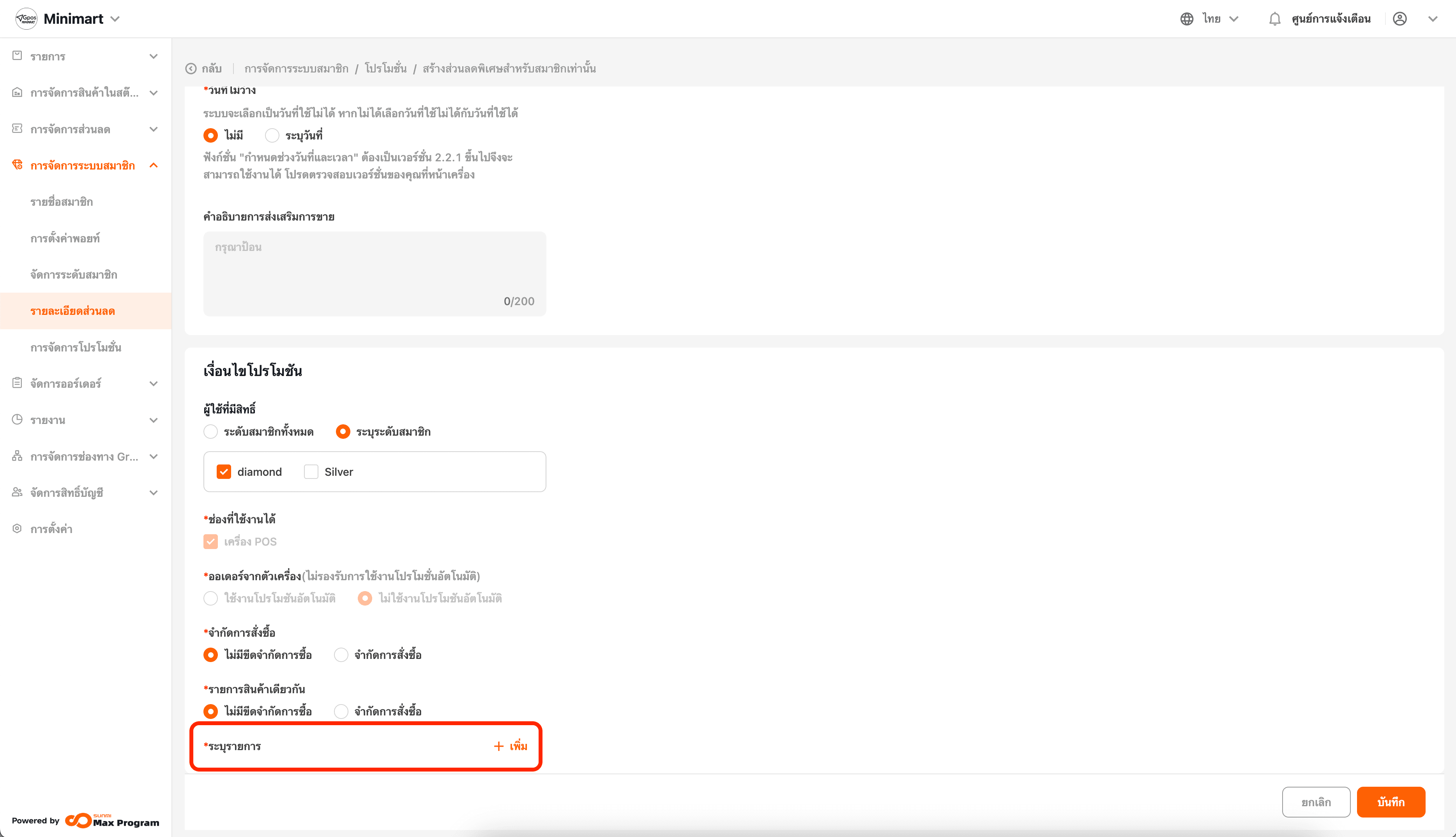Click the การตั้งค่า settings icon in sidebar

pyautogui.click(x=17, y=529)
